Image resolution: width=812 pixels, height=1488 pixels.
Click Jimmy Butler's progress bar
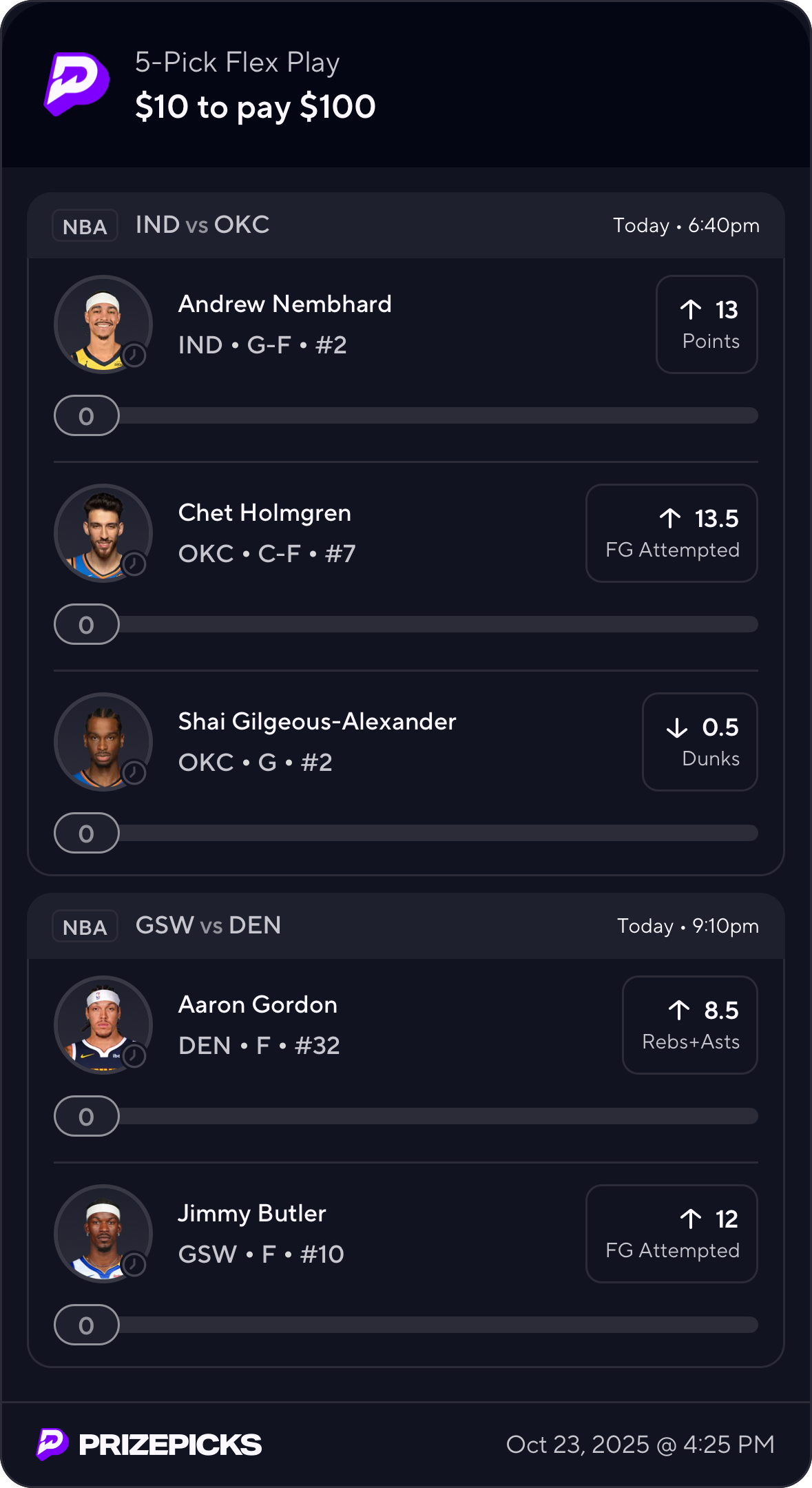(x=438, y=1325)
